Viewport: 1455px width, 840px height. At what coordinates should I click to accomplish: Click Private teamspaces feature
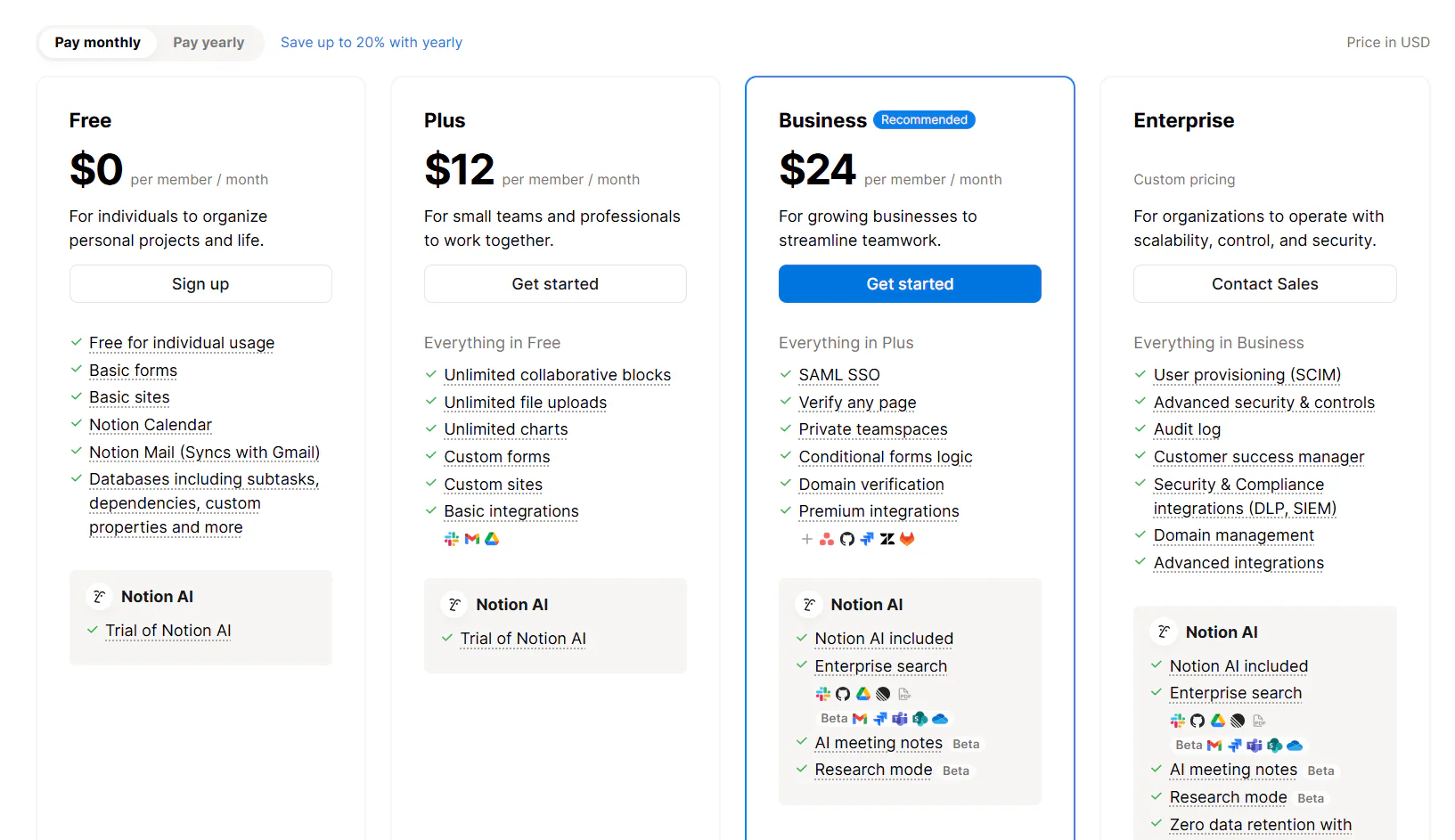point(873,429)
